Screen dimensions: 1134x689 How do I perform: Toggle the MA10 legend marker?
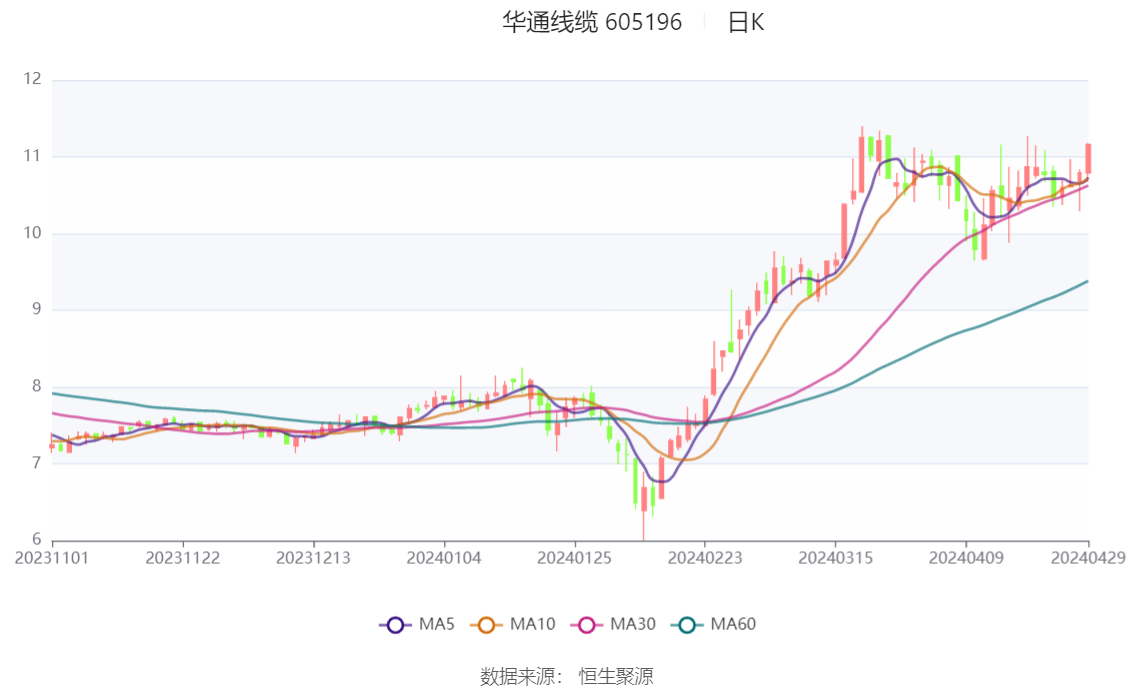[x=486, y=625]
